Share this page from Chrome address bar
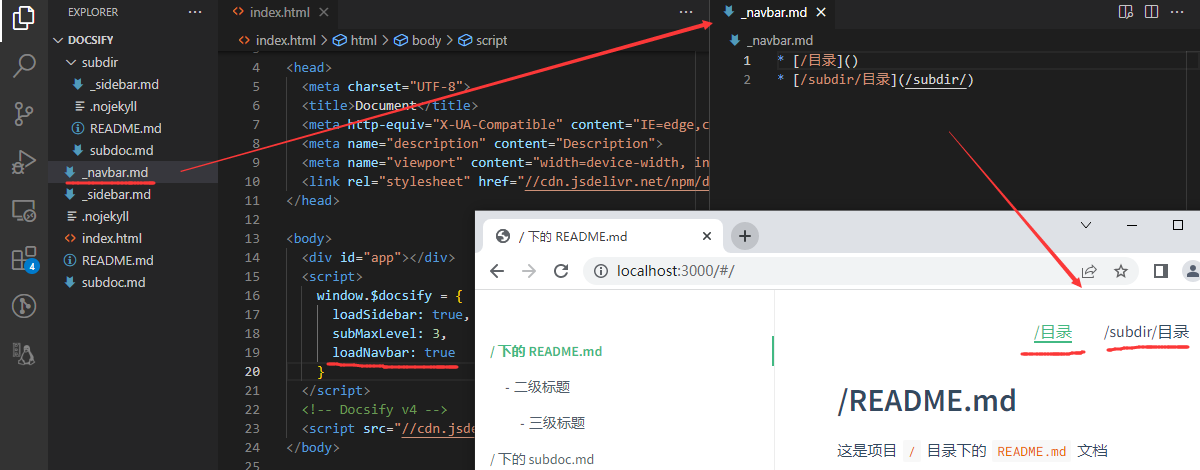 [x=1089, y=271]
